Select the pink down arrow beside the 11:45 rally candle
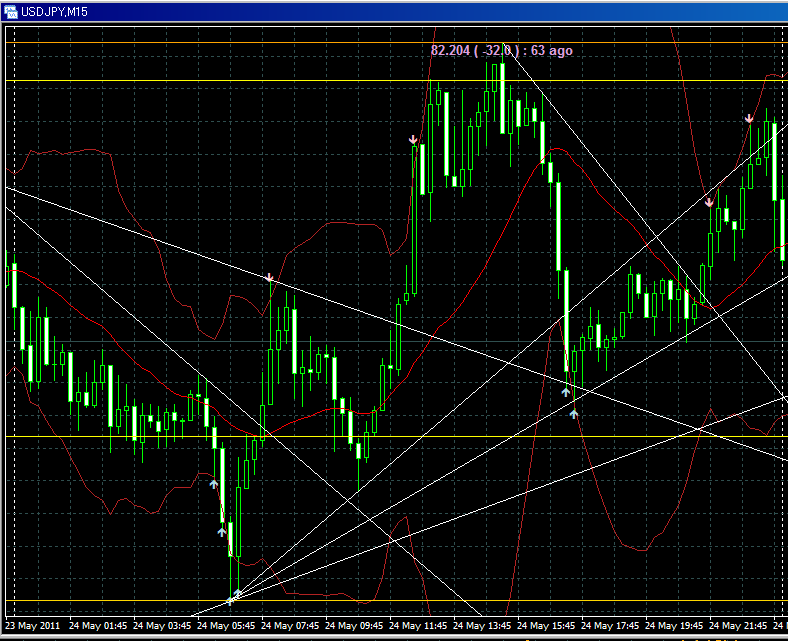 413,140
